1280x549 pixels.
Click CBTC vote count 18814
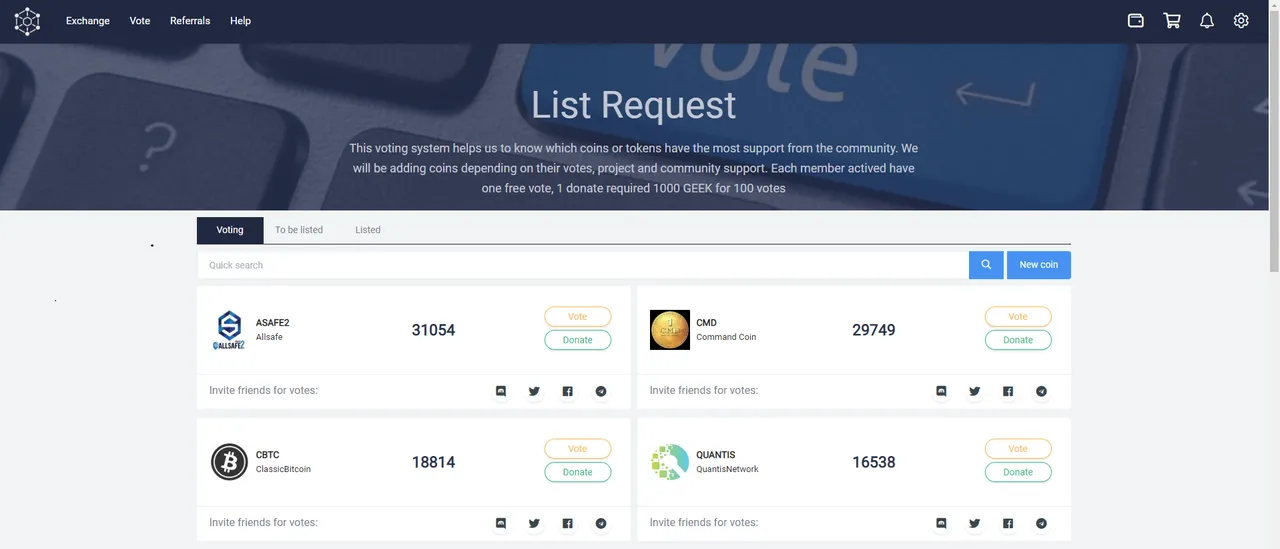pyautogui.click(x=433, y=462)
